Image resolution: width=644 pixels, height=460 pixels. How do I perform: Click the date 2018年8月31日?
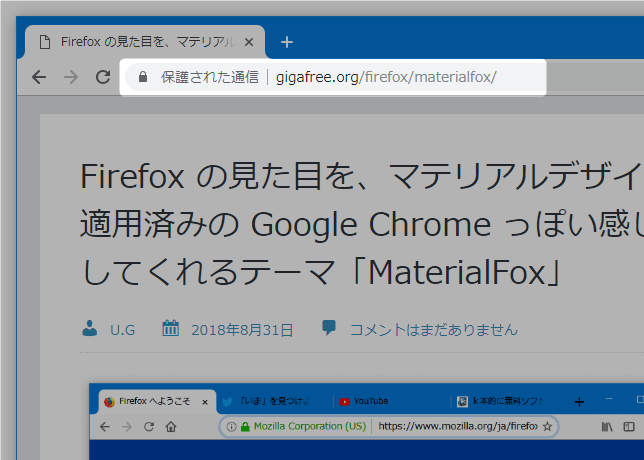[x=242, y=330]
